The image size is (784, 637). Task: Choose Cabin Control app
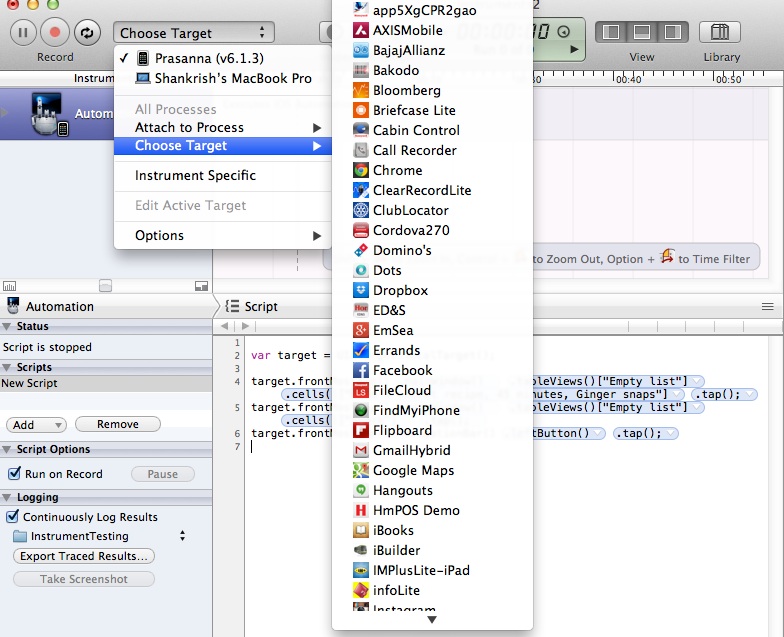432,130
